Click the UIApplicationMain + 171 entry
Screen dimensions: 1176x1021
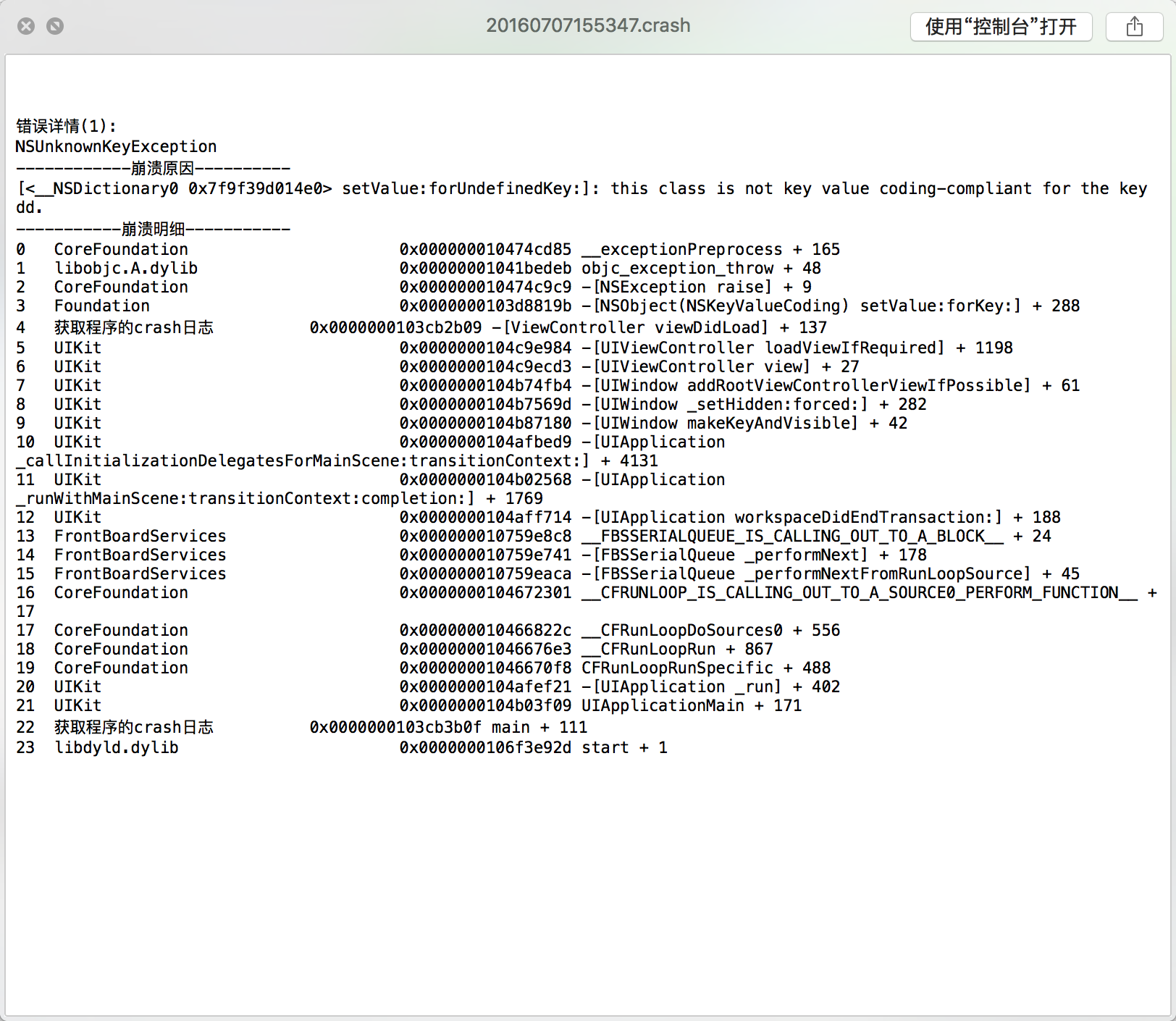coord(692,705)
